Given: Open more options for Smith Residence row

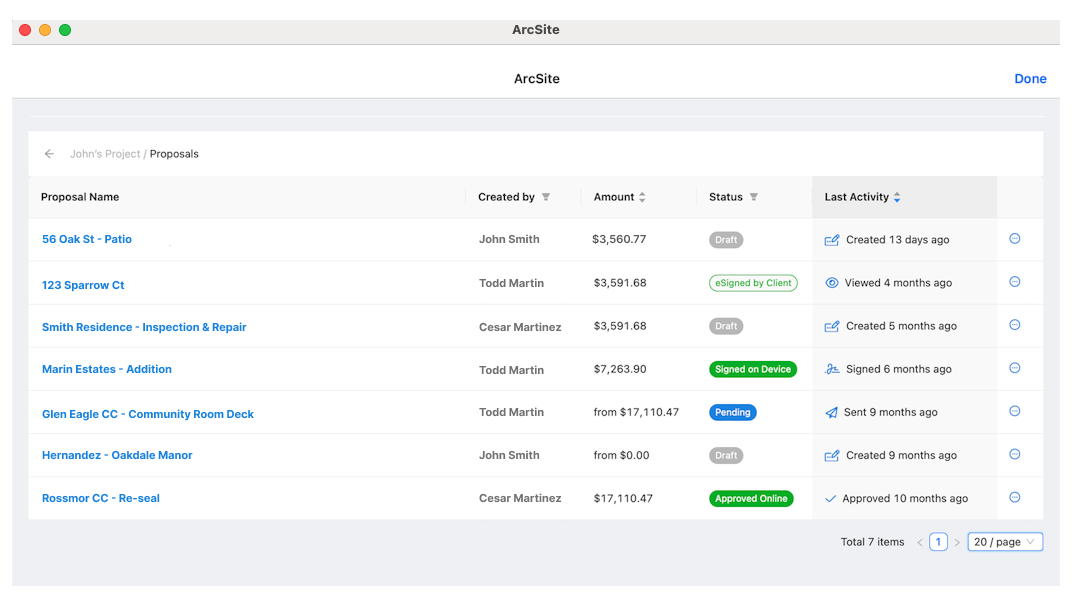Looking at the screenshot, I should [x=1015, y=325].
